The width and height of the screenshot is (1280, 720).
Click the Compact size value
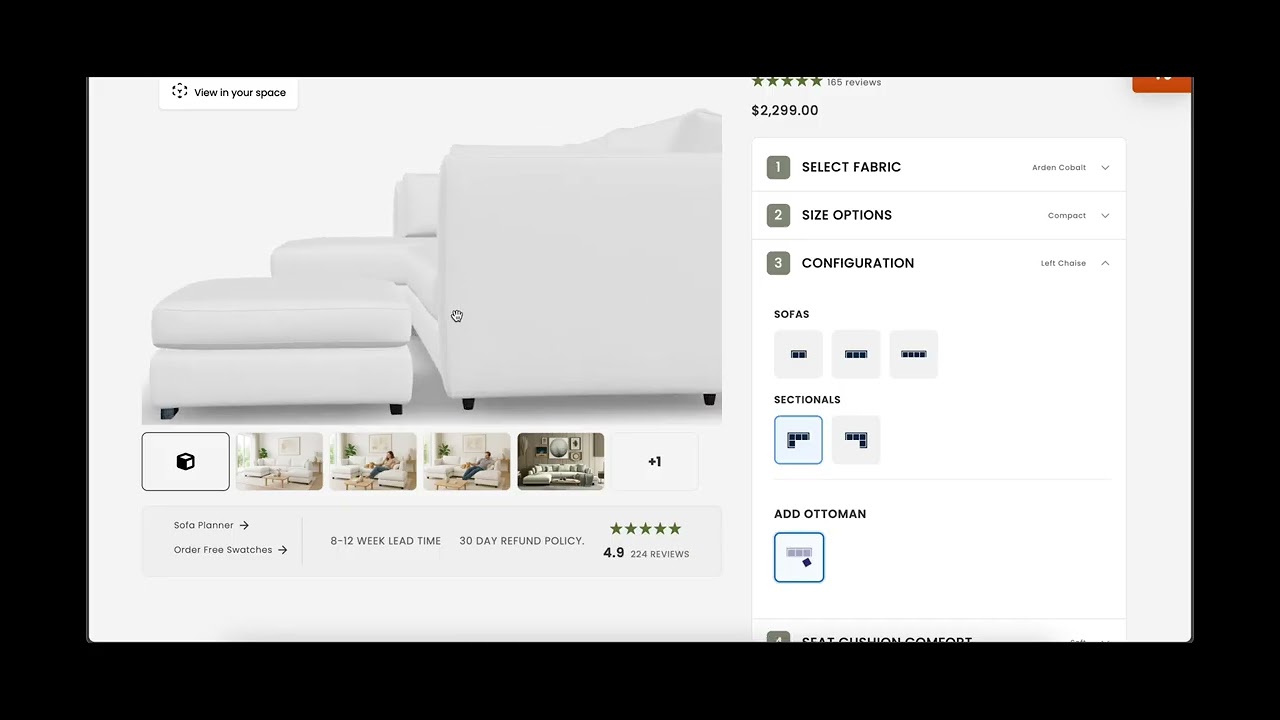point(1067,216)
